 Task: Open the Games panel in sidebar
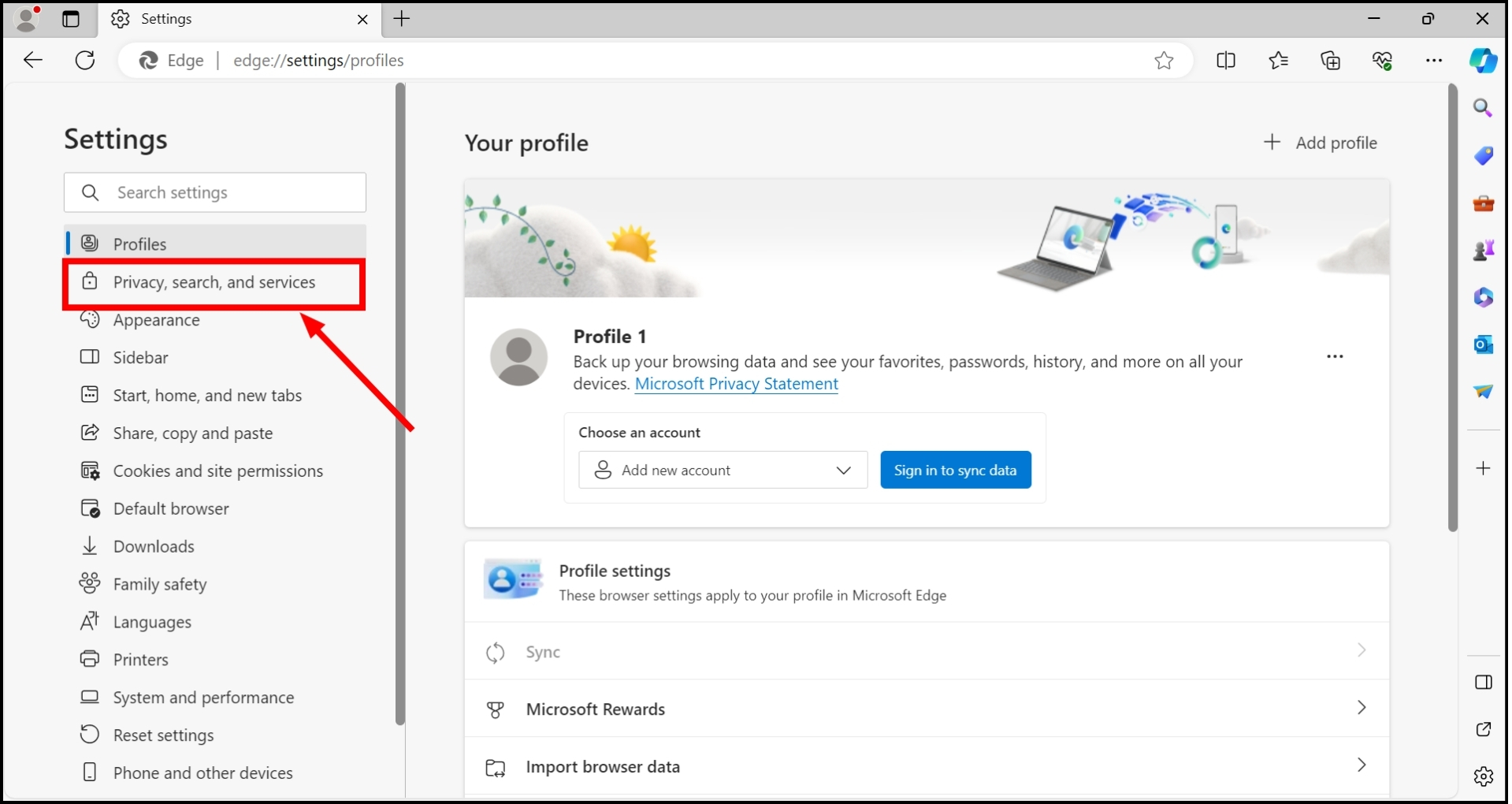[x=1484, y=250]
